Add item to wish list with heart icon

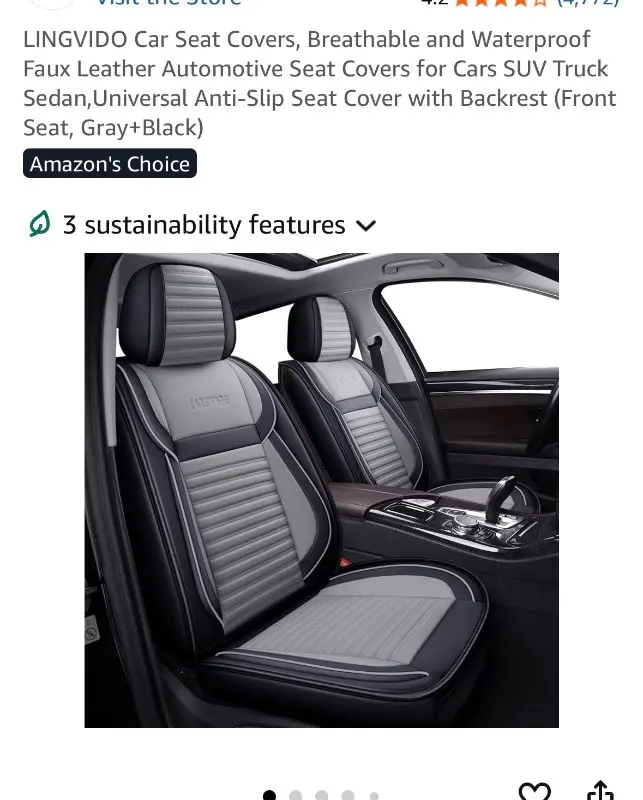tap(534, 791)
